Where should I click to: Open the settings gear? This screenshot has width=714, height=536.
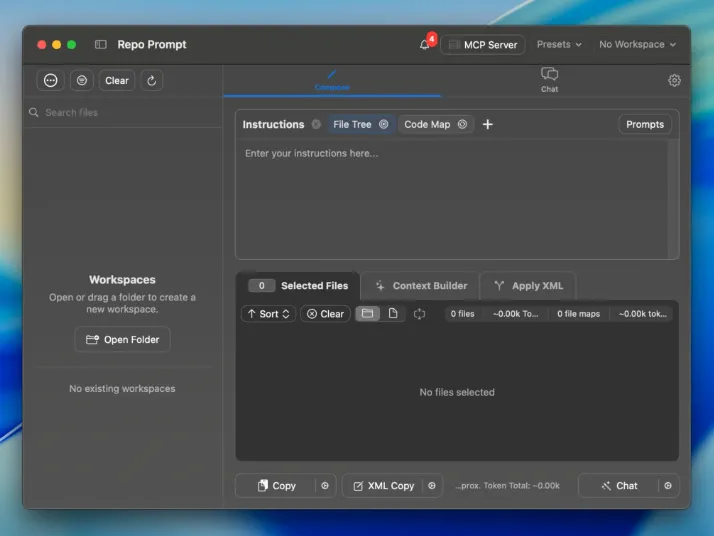(674, 81)
